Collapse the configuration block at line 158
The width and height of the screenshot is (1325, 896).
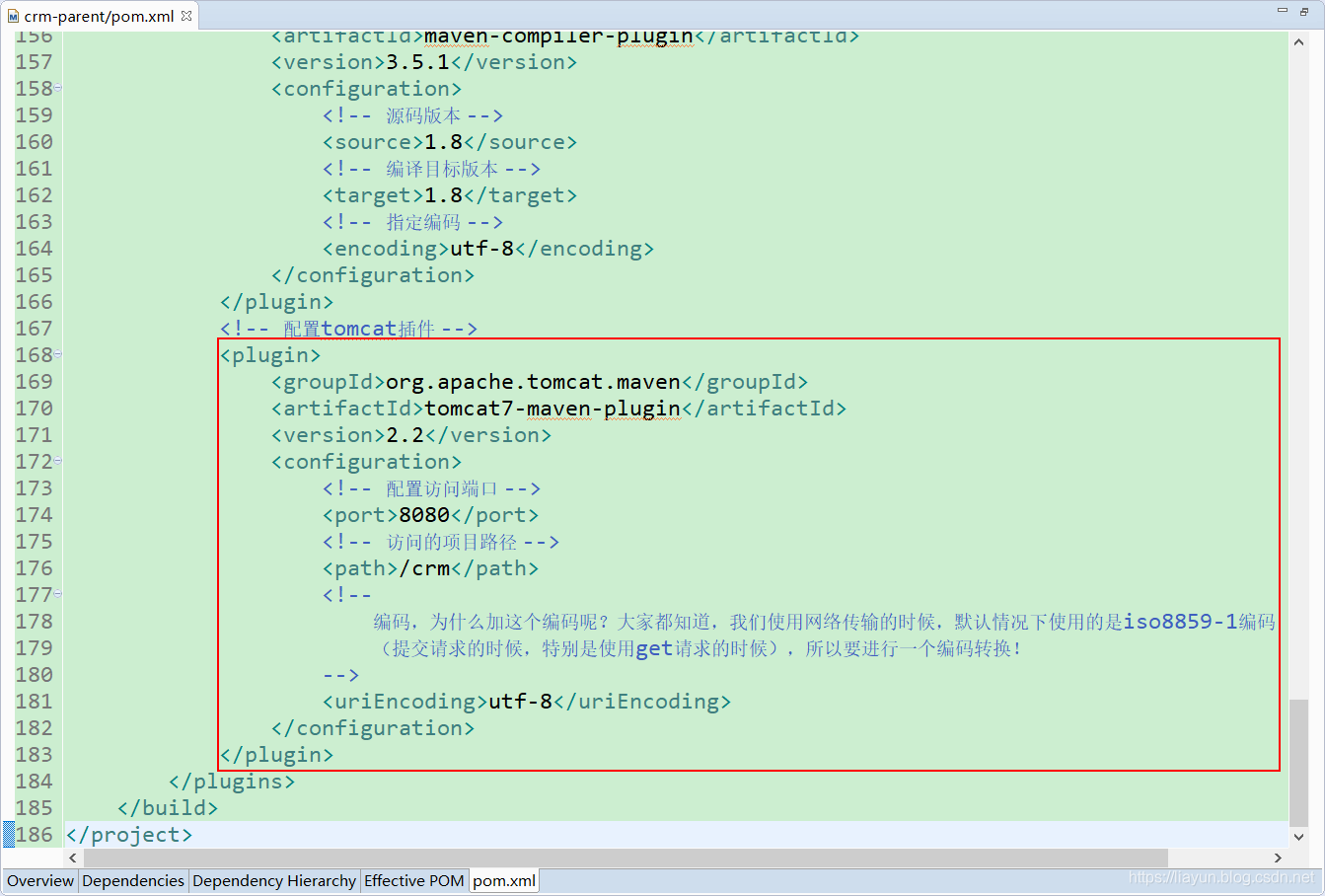pyautogui.click(x=58, y=88)
